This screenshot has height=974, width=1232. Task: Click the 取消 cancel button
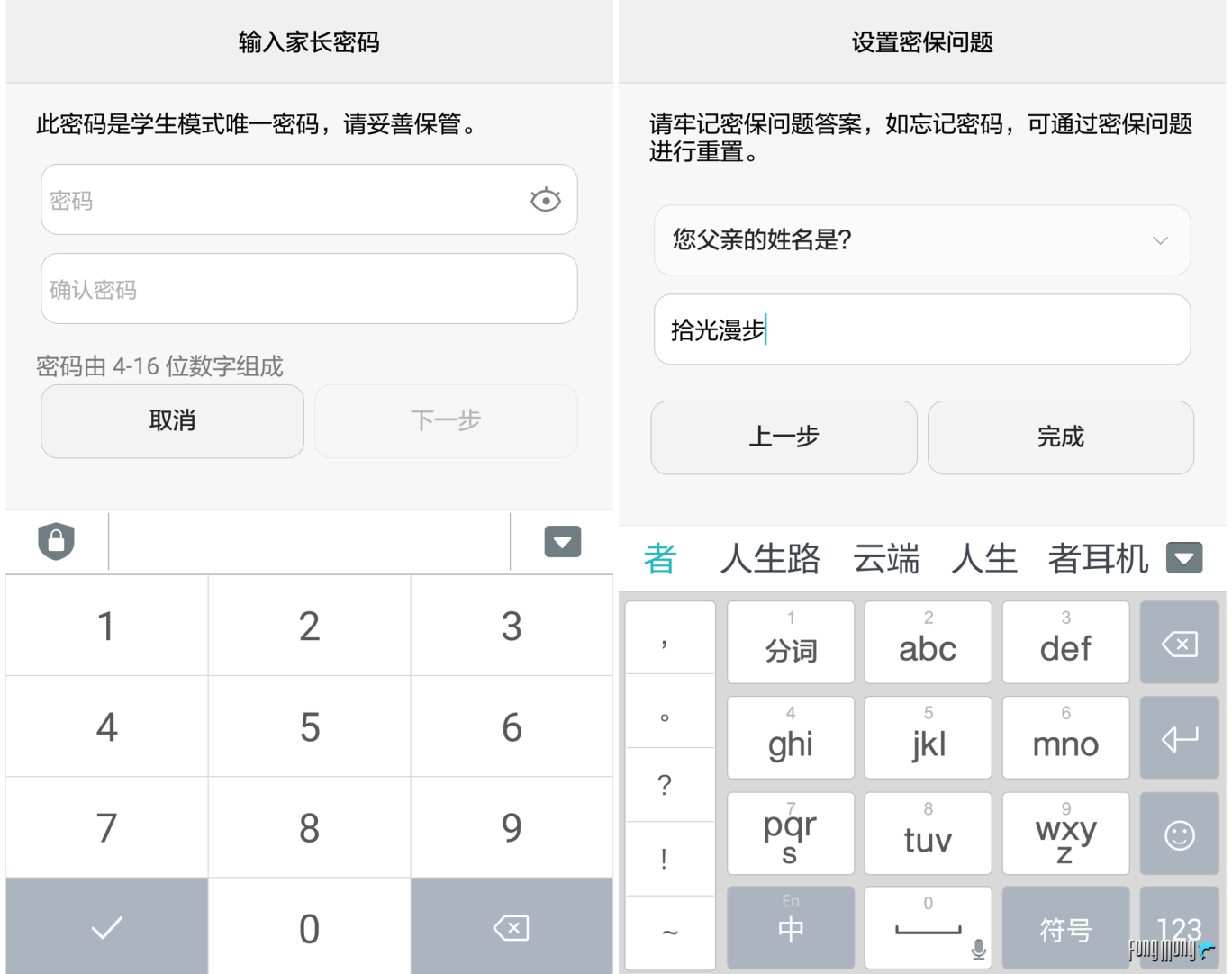pyautogui.click(x=172, y=421)
